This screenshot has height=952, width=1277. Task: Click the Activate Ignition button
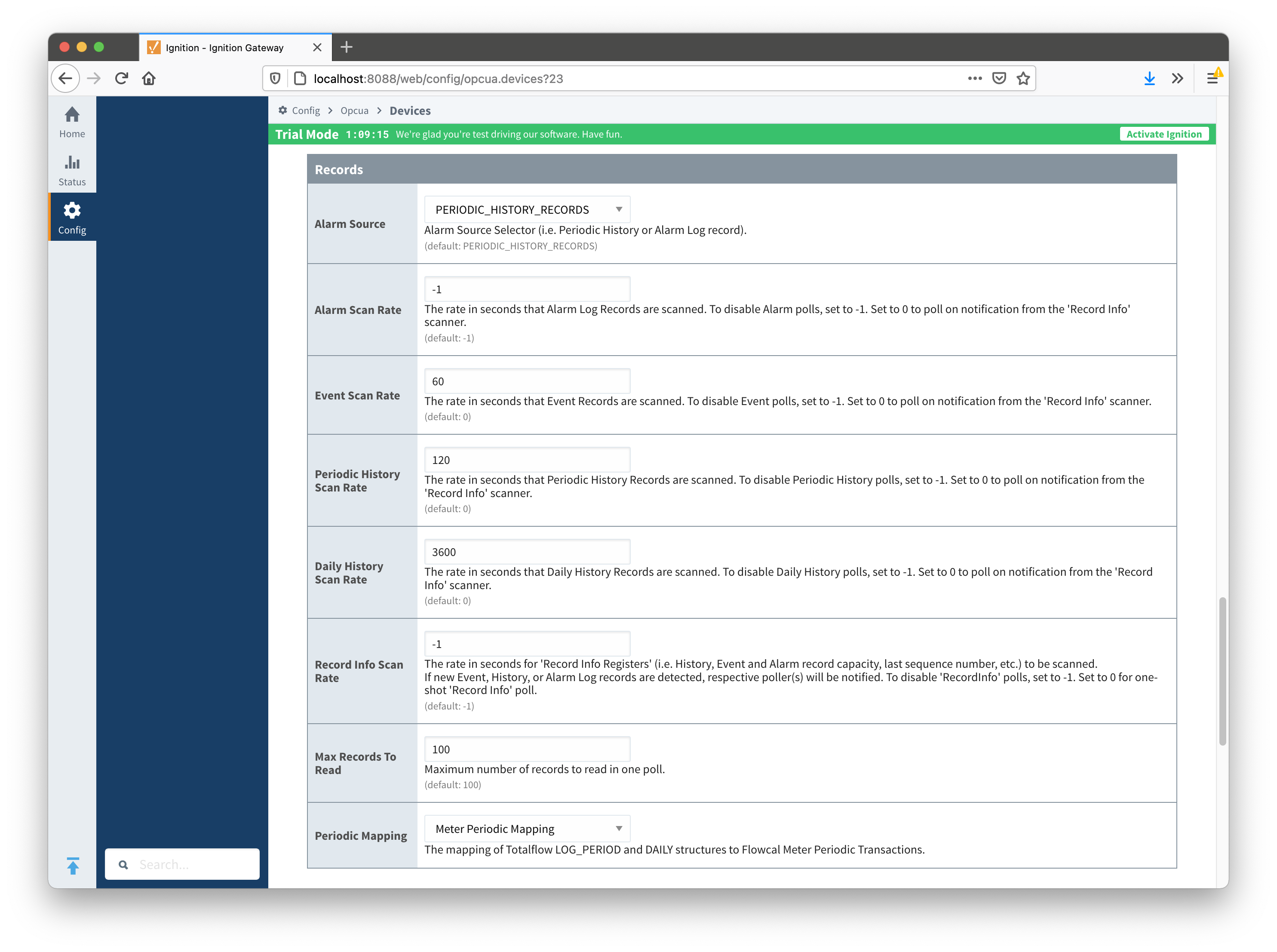pos(1163,134)
